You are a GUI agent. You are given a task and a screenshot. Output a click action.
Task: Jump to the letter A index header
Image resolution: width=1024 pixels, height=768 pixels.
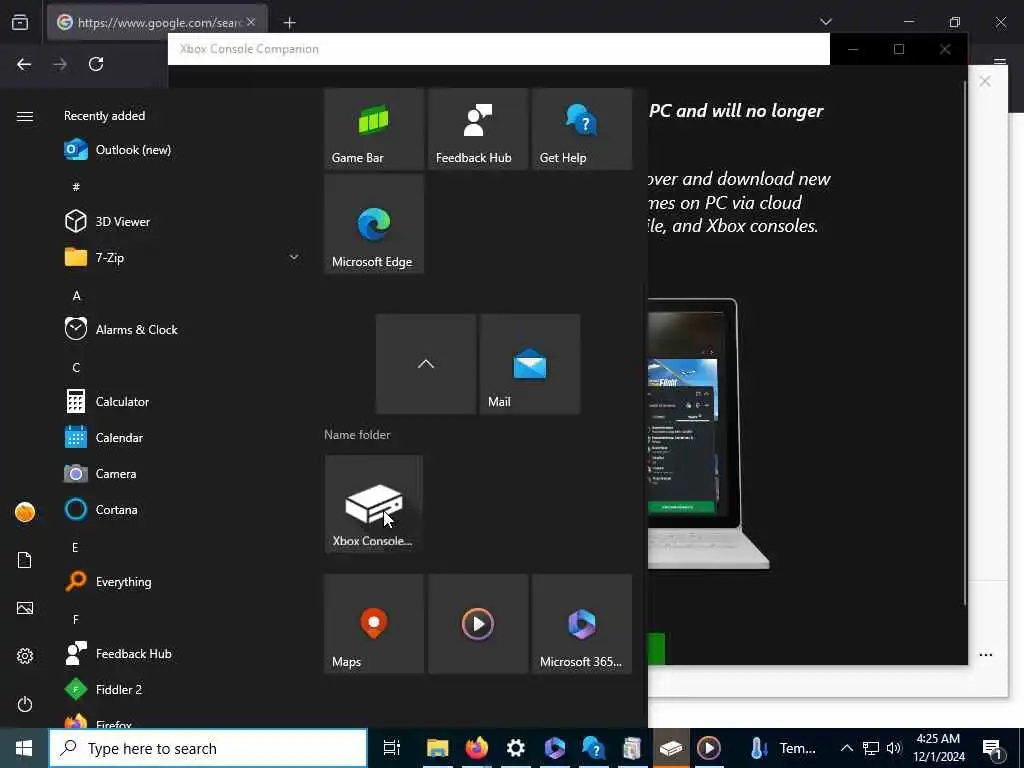[76, 296]
